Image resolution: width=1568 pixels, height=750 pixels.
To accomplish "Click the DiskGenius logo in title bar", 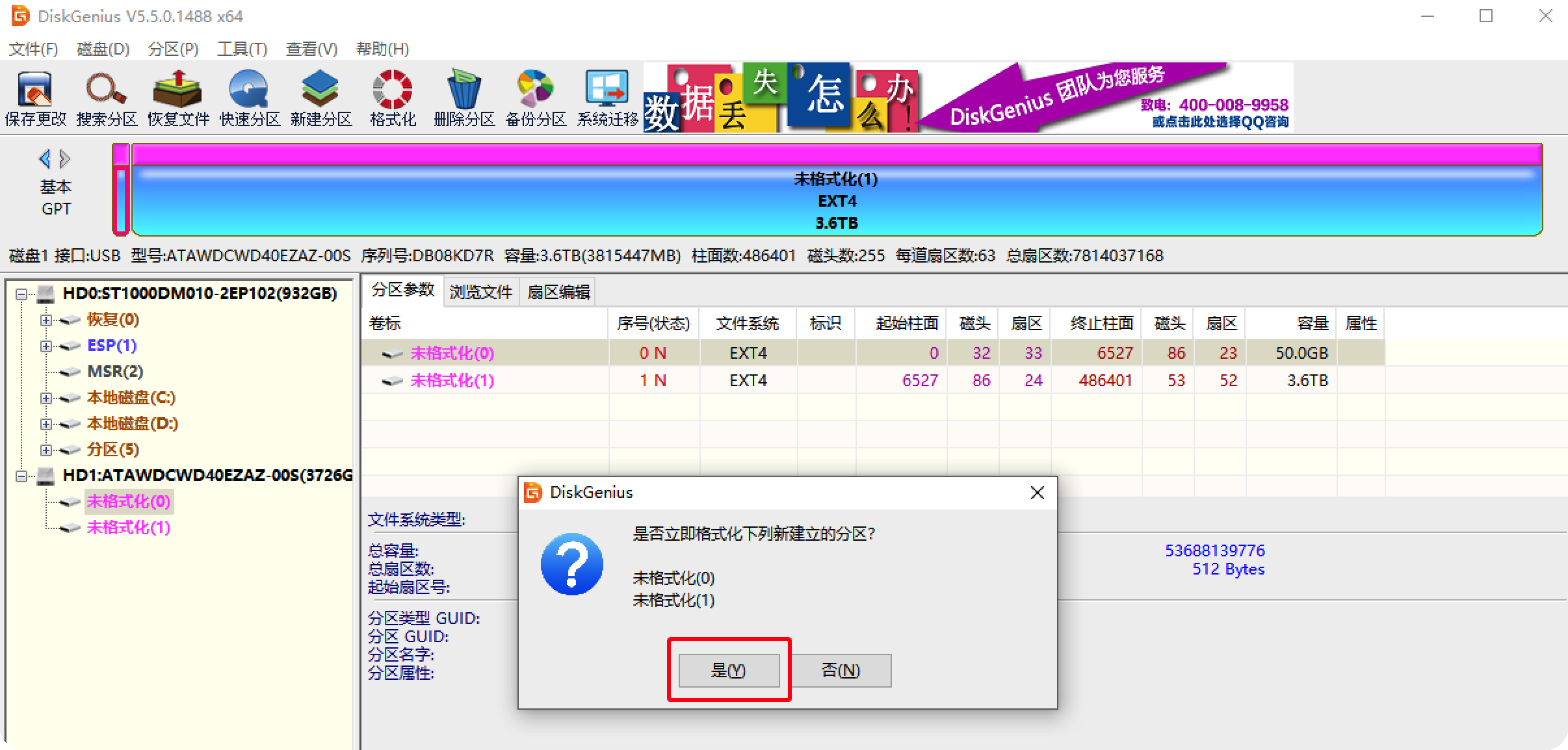I will 20,16.
